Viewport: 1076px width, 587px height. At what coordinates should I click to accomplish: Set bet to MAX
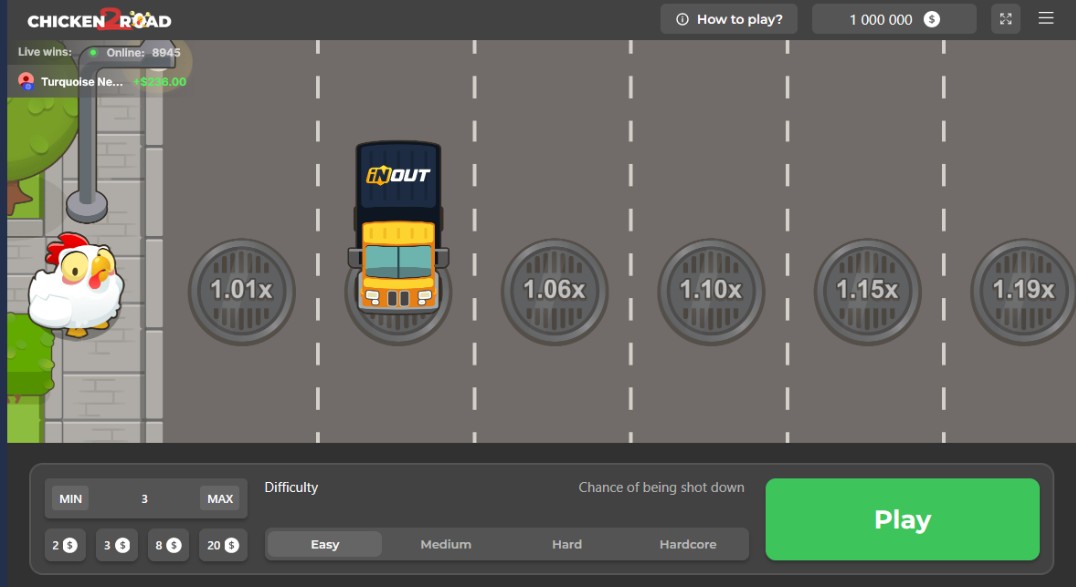click(x=220, y=498)
